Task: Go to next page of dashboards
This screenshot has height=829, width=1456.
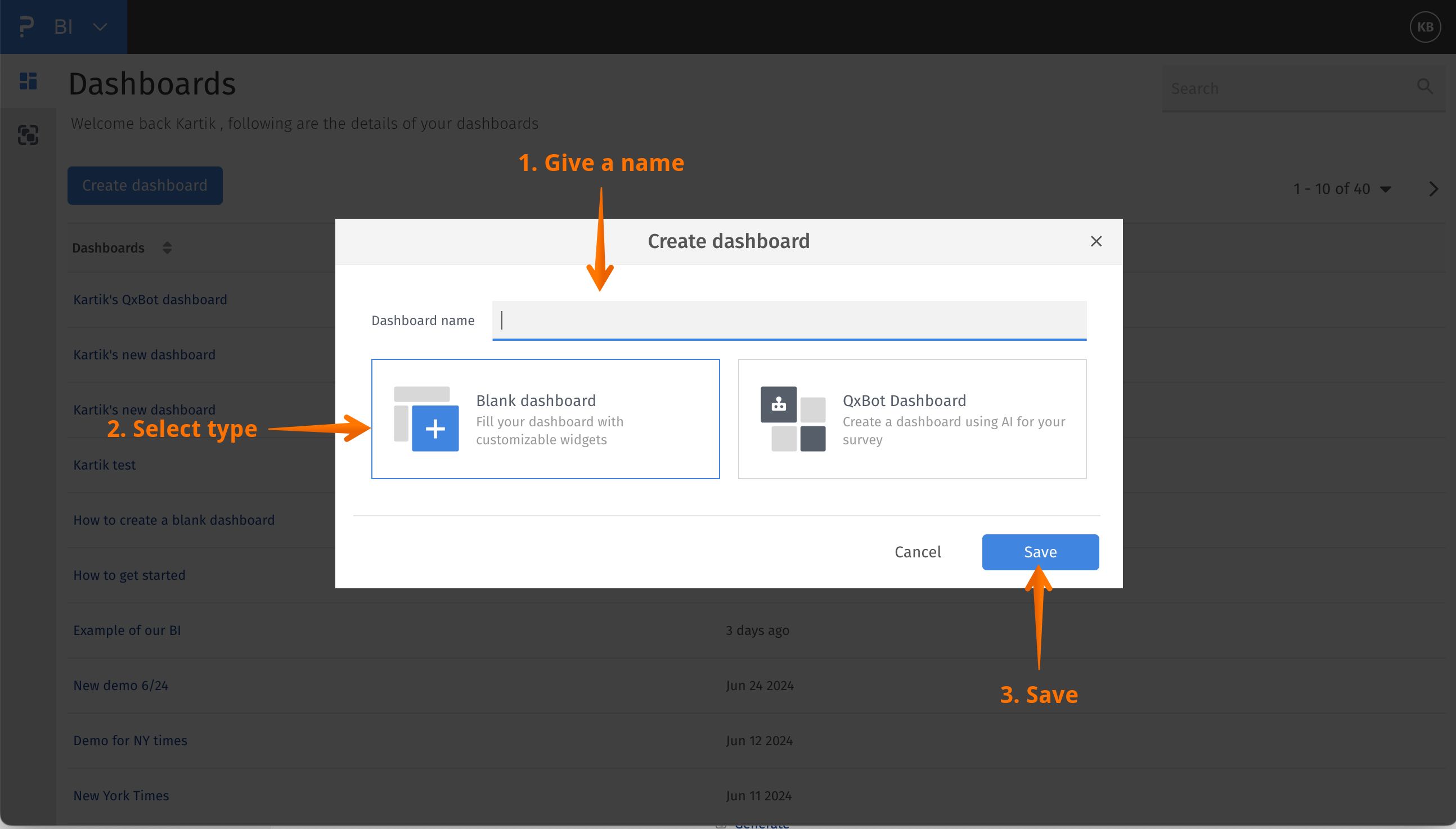Action: pos(1433,189)
